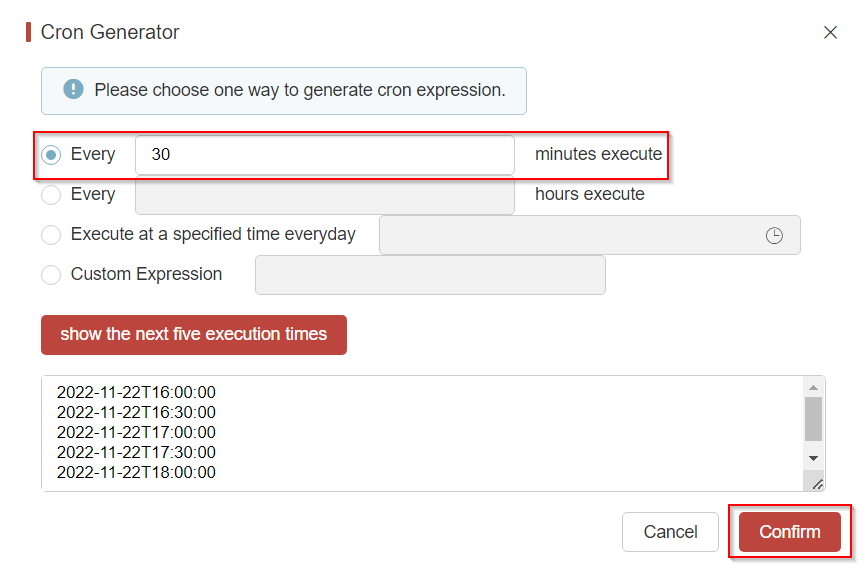
Task: Click the hours execute input field
Action: click(325, 195)
